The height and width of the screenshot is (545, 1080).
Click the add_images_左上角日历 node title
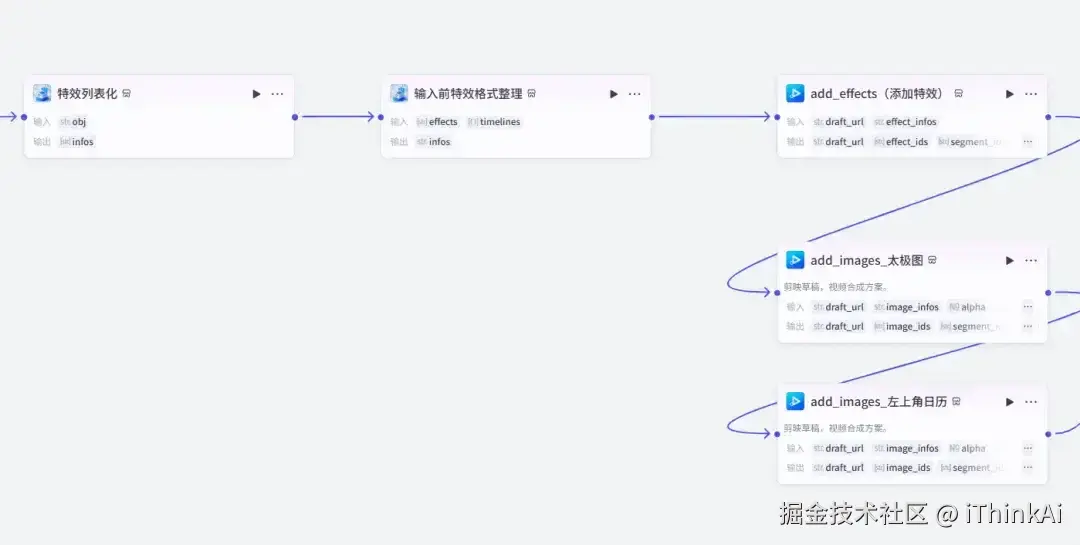(879, 402)
